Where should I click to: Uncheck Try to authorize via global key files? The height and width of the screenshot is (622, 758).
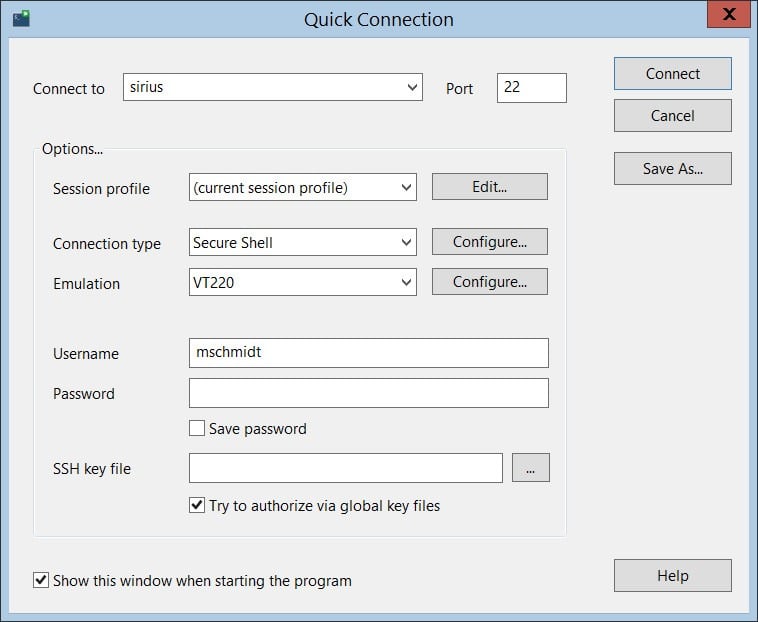(197, 506)
